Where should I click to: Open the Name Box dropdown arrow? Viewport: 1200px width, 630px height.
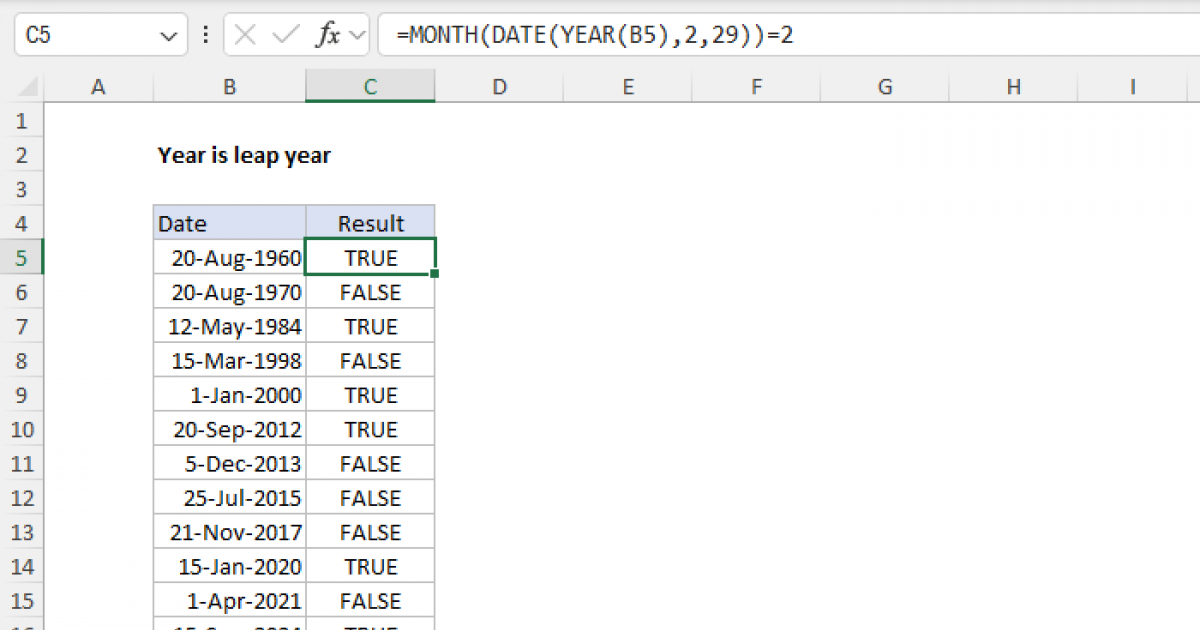point(167,36)
